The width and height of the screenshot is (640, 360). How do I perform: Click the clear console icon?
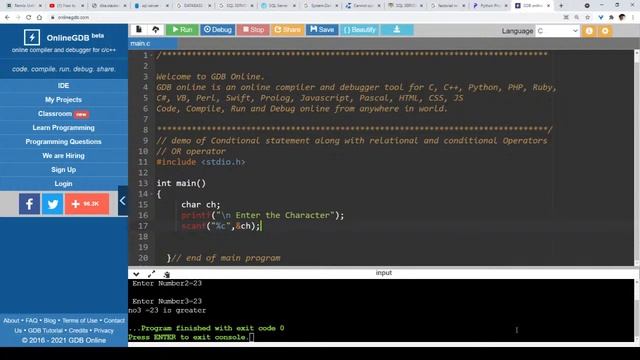(x=167, y=275)
